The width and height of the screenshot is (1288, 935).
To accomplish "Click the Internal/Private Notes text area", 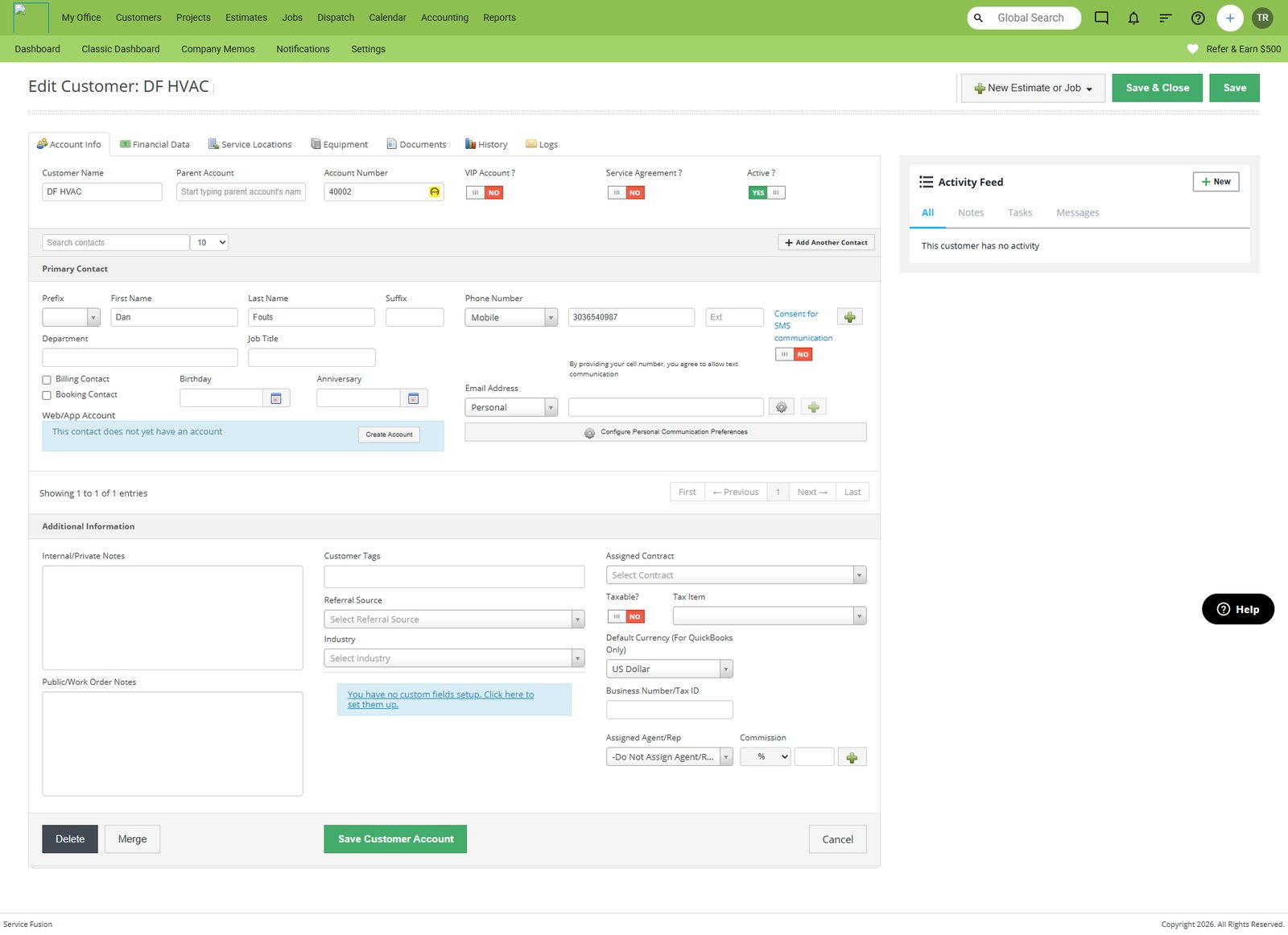I will coord(172,618).
